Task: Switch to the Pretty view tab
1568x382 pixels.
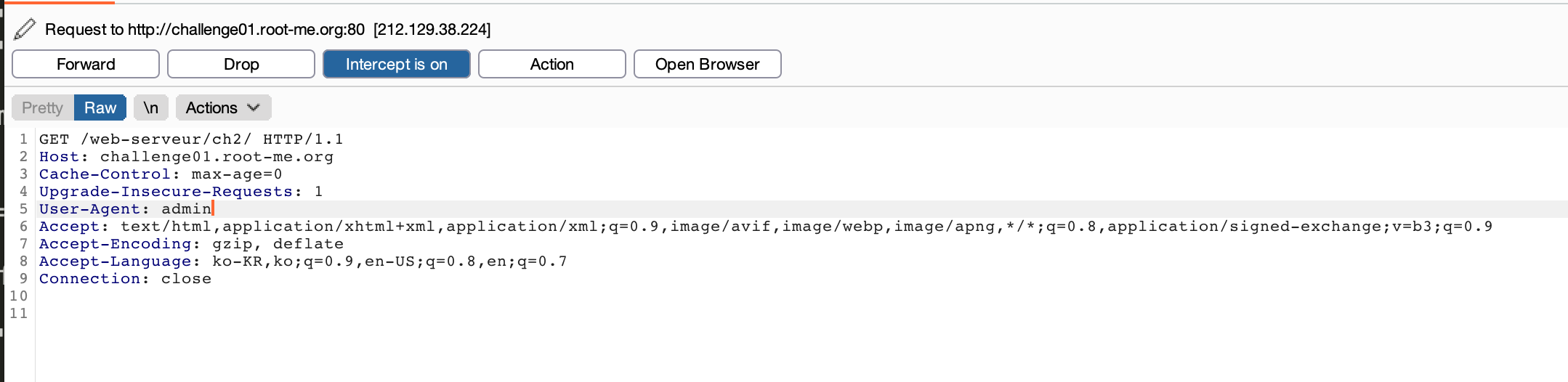Action: tap(43, 107)
